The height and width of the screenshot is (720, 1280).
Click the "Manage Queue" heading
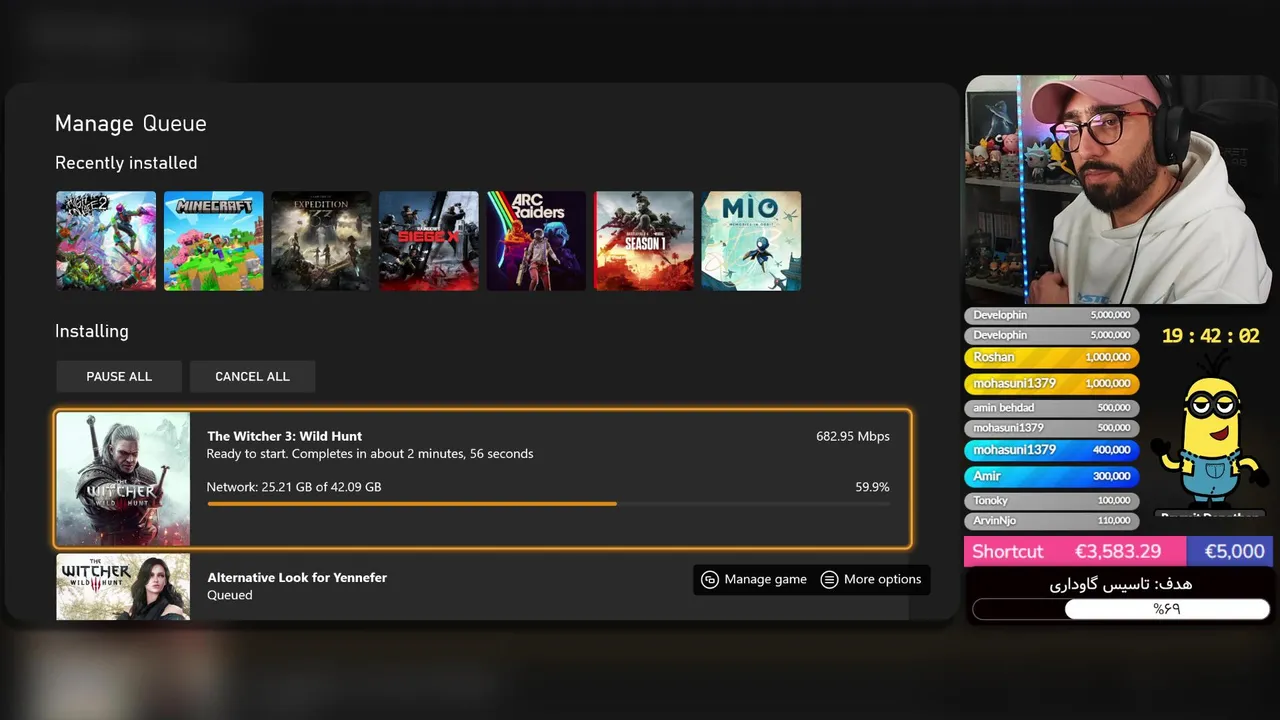click(x=131, y=124)
